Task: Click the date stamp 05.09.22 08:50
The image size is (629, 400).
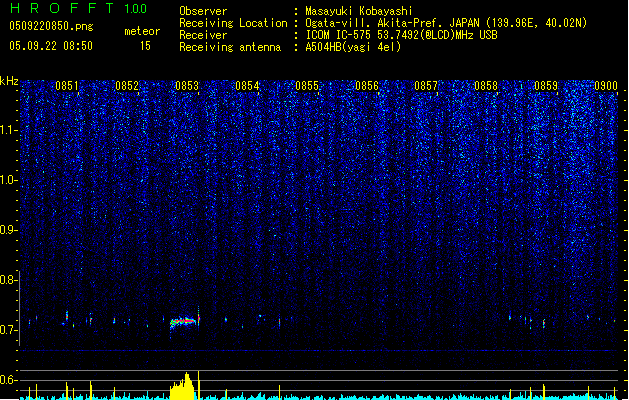Action: pyautogui.click(x=51, y=46)
